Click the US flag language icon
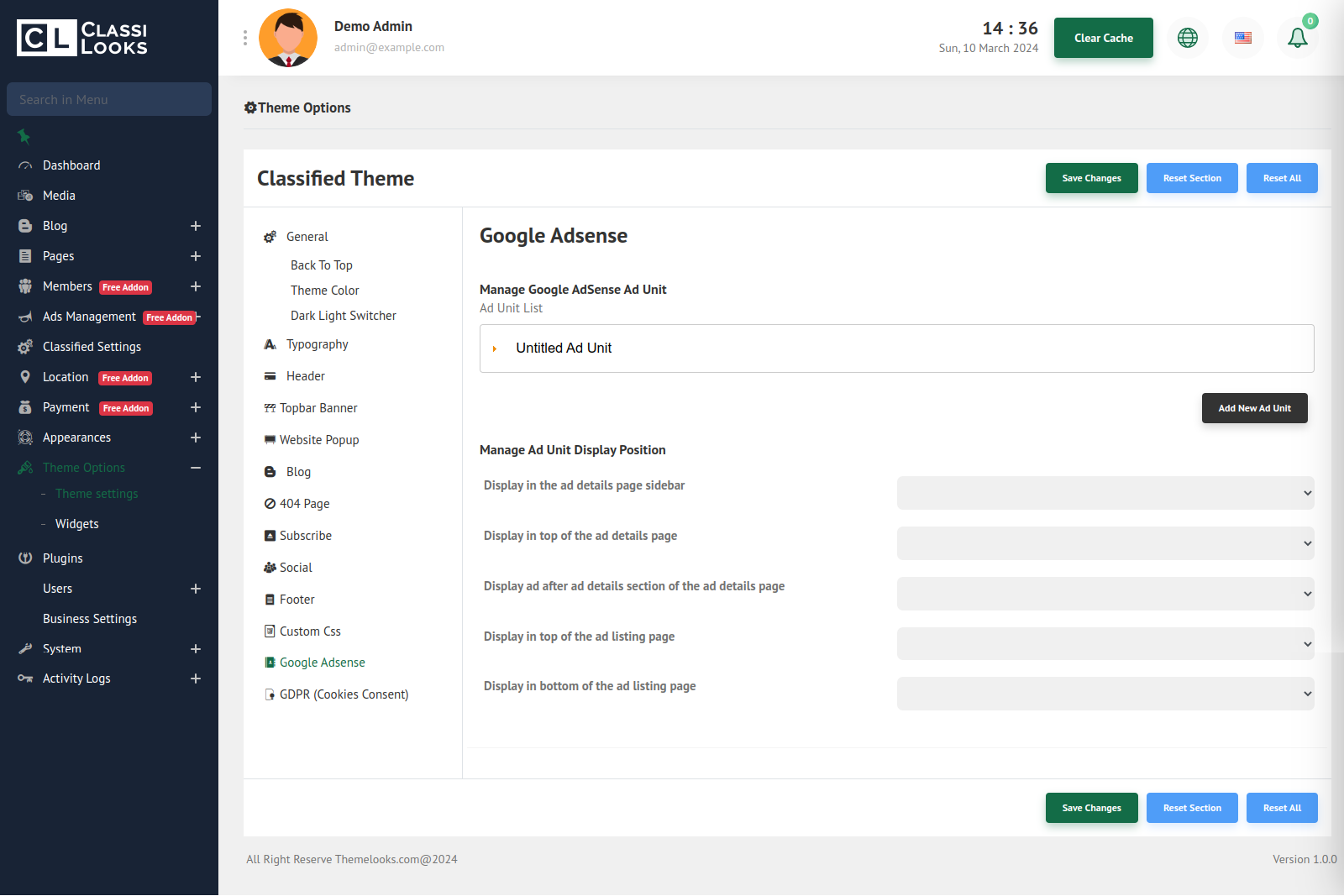The image size is (1344, 896). 1242,38
